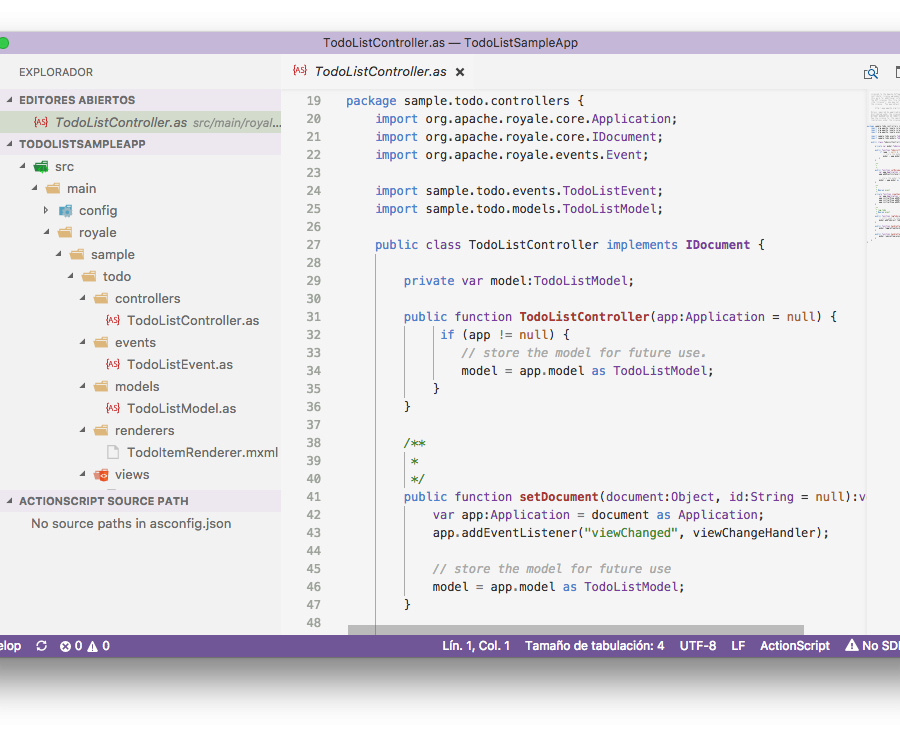Select TodoListController.as under open editors

(120, 122)
